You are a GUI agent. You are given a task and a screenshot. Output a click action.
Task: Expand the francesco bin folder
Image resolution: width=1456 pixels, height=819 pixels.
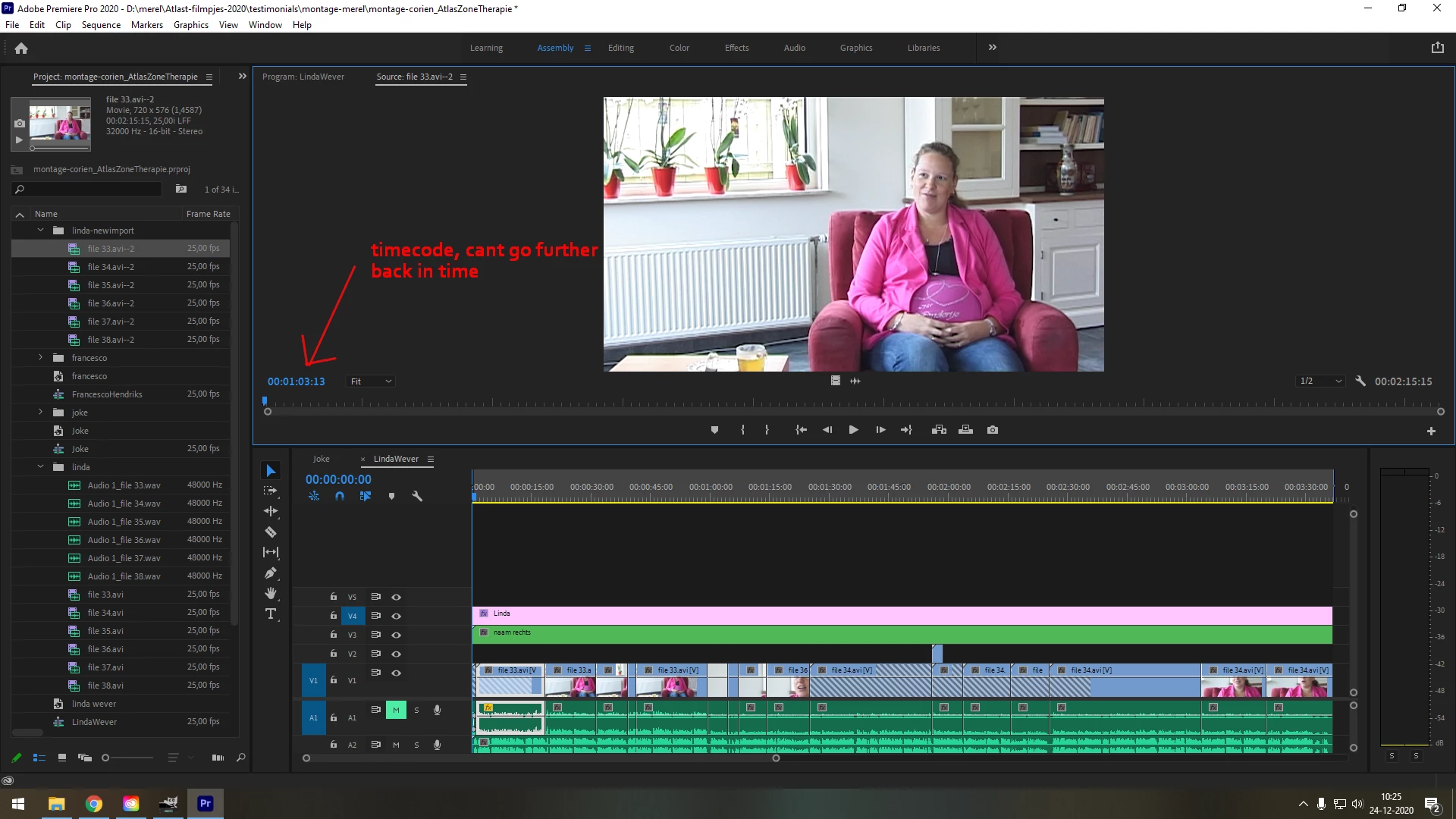click(x=41, y=357)
